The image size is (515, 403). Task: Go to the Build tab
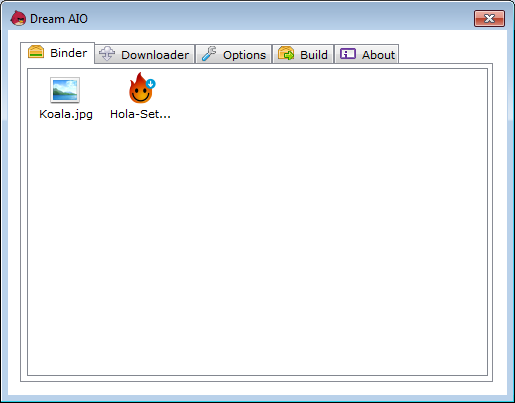click(x=303, y=54)
